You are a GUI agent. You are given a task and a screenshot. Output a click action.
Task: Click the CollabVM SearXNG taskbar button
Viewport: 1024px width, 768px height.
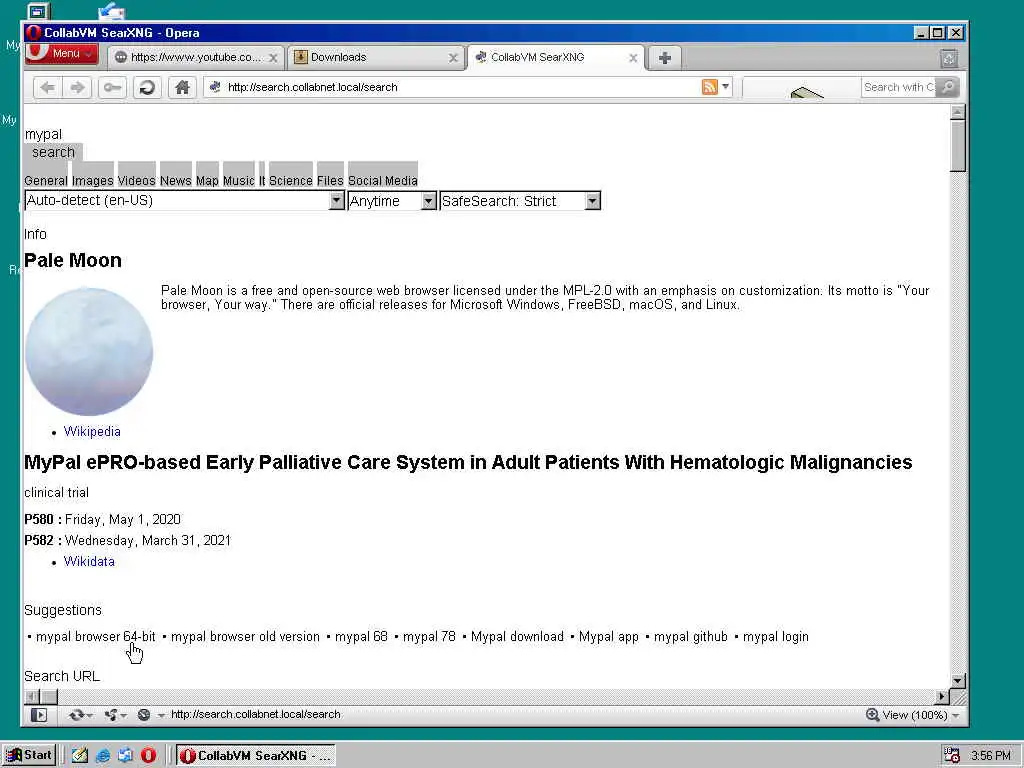[x=256, y=756]
